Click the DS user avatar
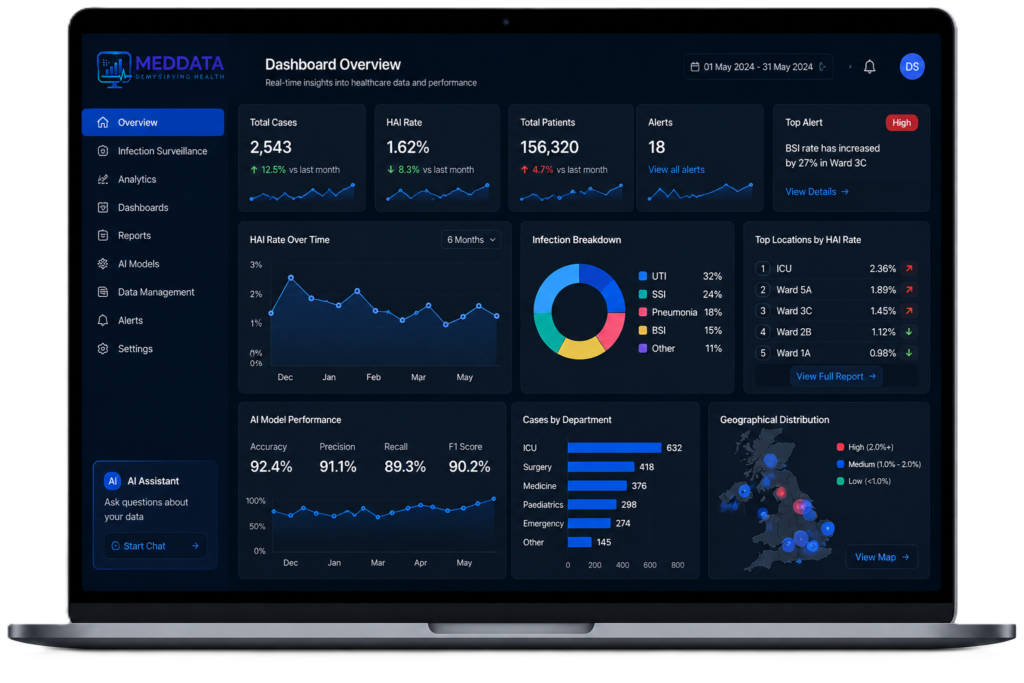This screenshot has width=1024, height=683. click(912, 67)
